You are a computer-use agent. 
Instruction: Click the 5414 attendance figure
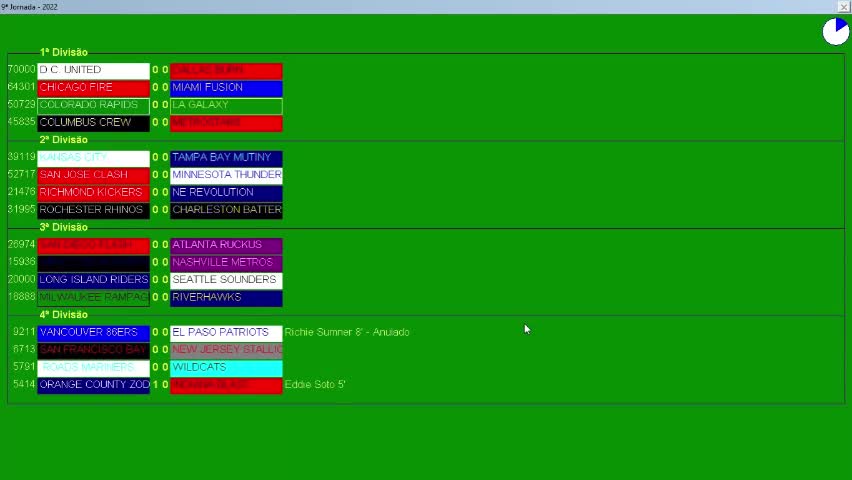[x=24, y=384]
